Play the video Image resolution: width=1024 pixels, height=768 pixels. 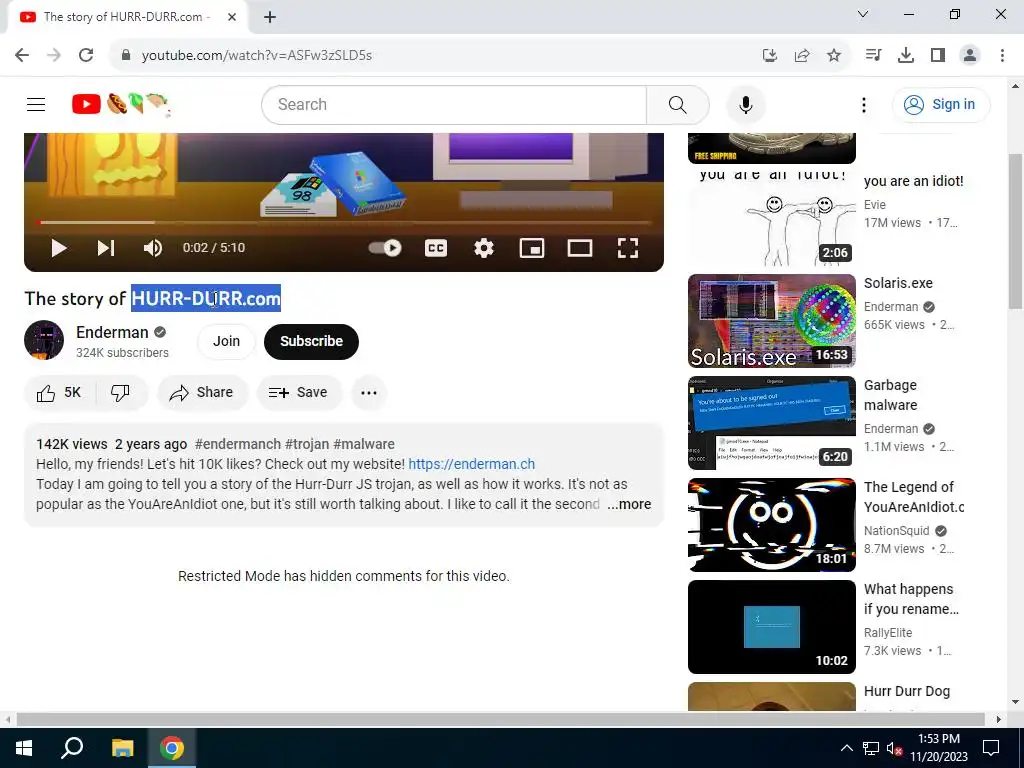pos(59,248)
